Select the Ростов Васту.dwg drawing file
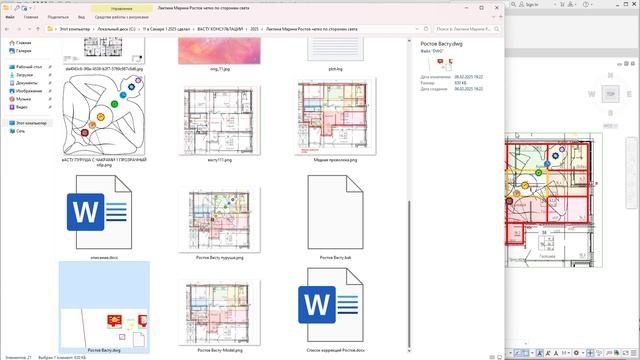This screenshot has width=640, height=360. point(104,307)
